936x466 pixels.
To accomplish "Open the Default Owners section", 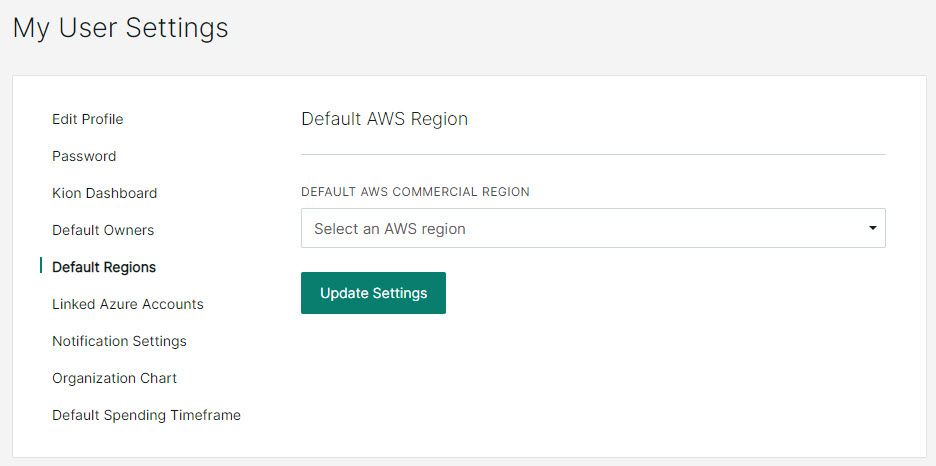I will [x=103, y=230].
